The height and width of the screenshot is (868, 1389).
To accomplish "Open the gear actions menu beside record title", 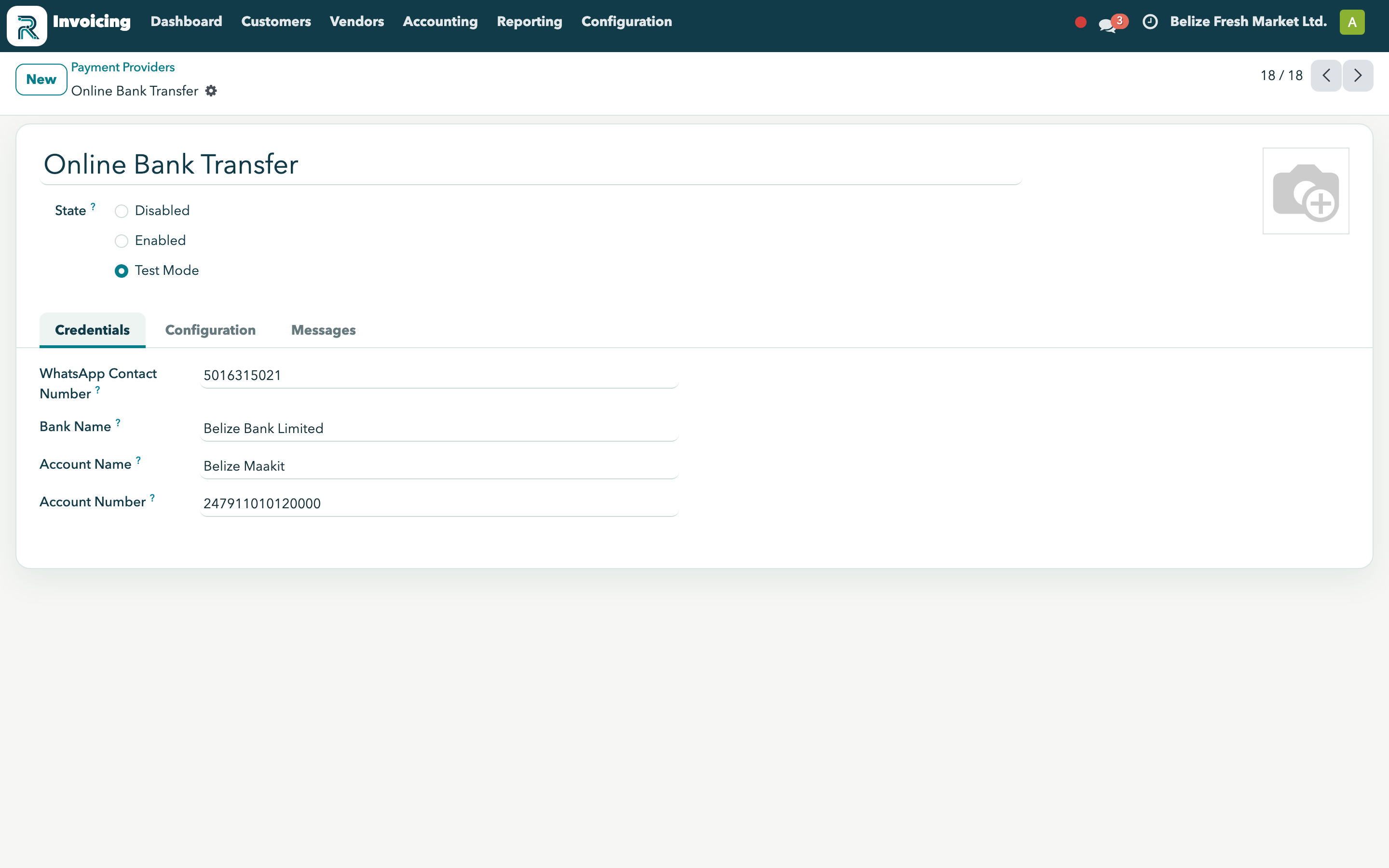I will pyautogui.click(x=211, y=91).
